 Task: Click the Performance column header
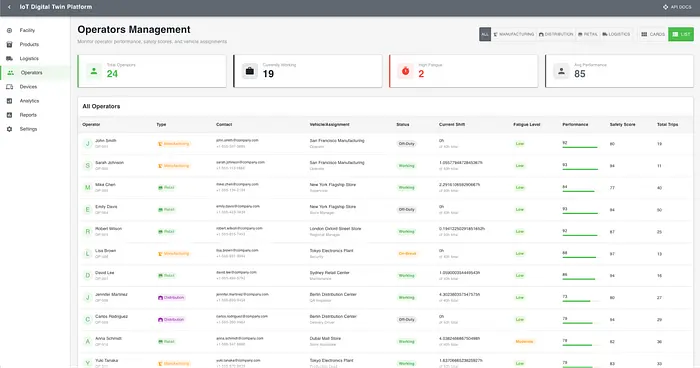[x=575, y=125]
